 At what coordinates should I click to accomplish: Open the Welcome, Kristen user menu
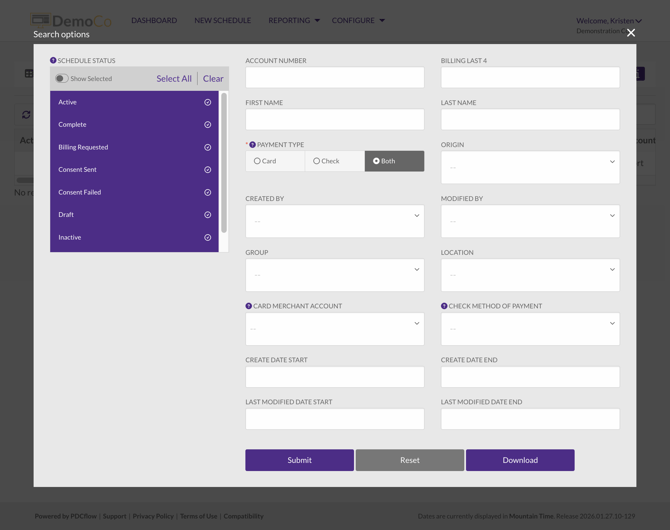[x=609, y=21]
